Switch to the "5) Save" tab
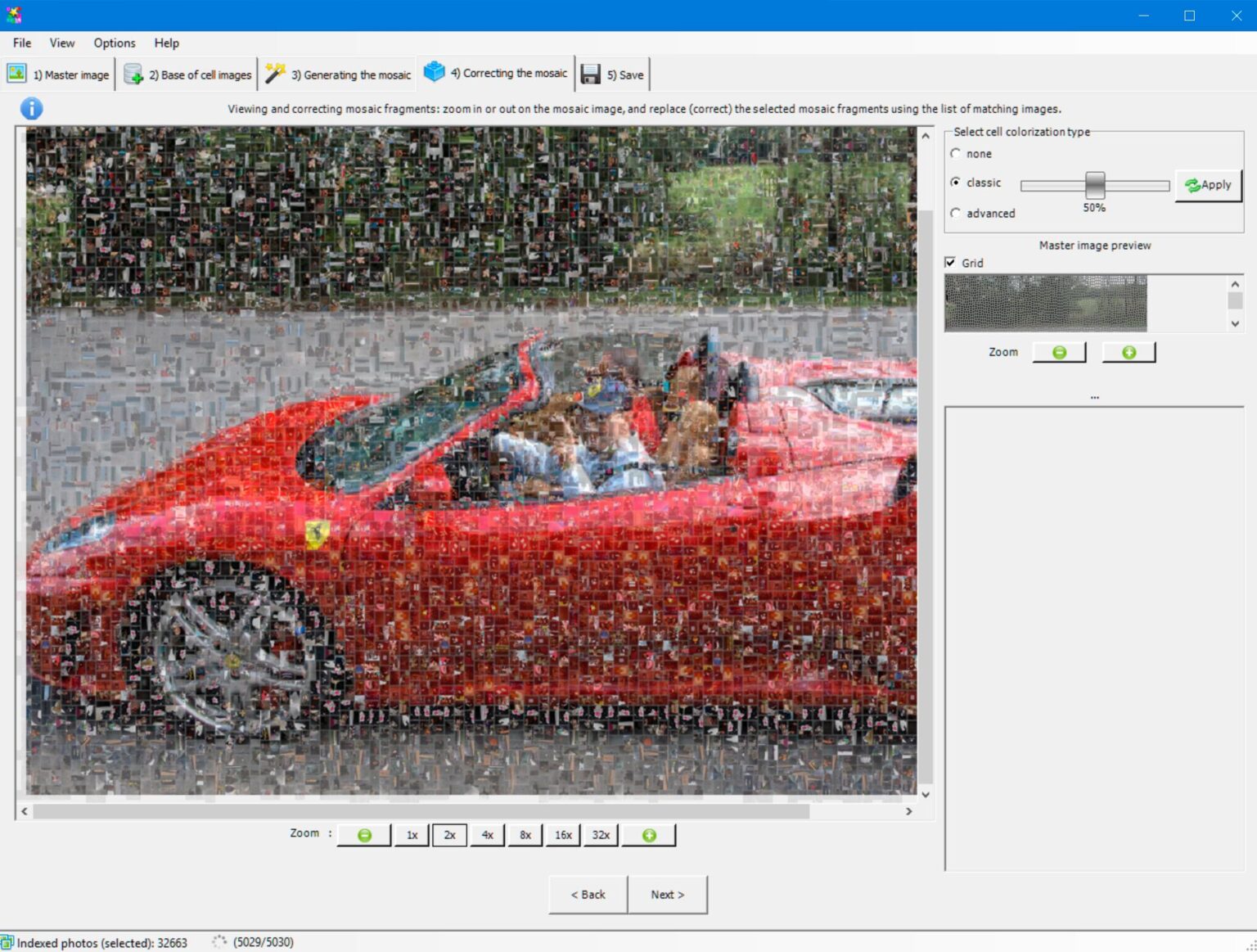 [612, 74]
